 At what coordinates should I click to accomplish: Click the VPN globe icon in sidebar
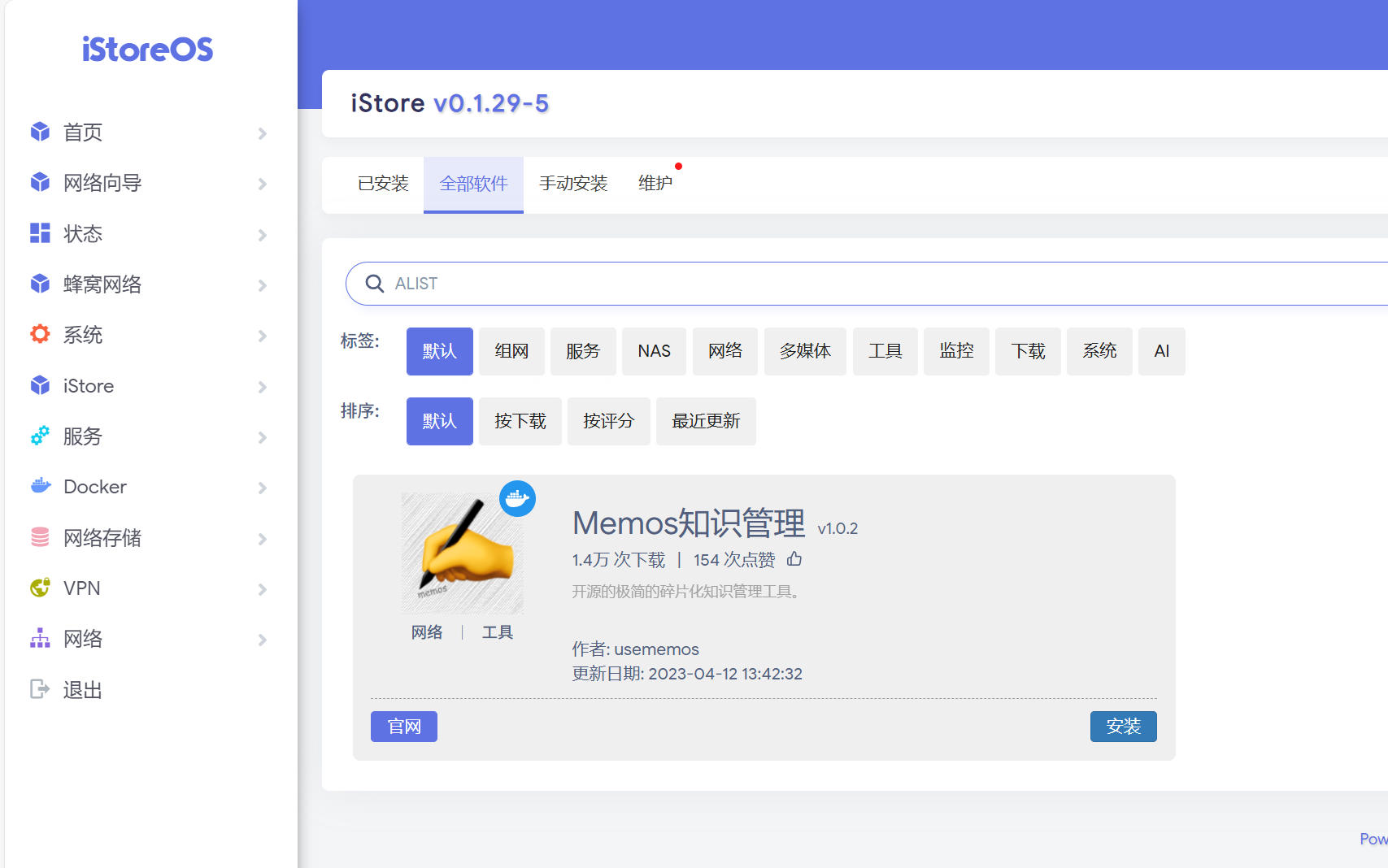pos(40,588)
